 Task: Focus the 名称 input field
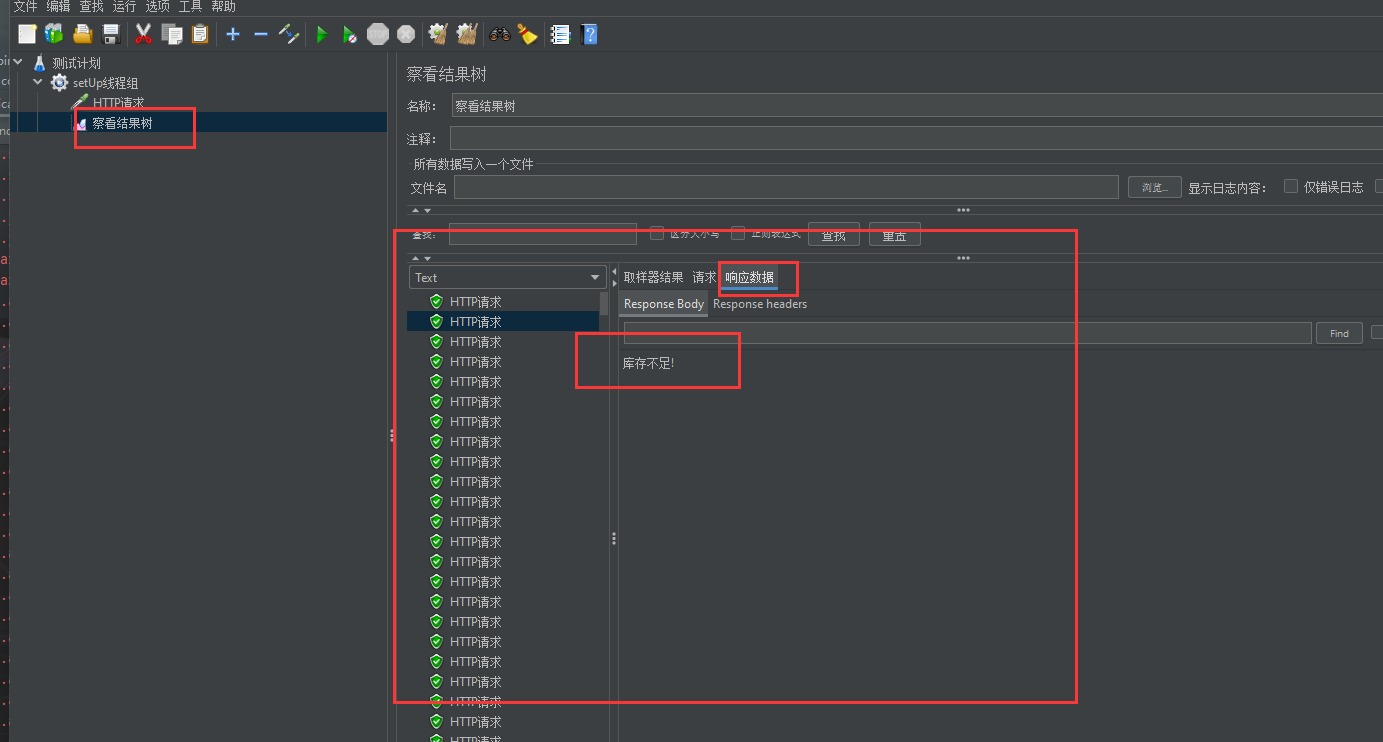point(916,105)
